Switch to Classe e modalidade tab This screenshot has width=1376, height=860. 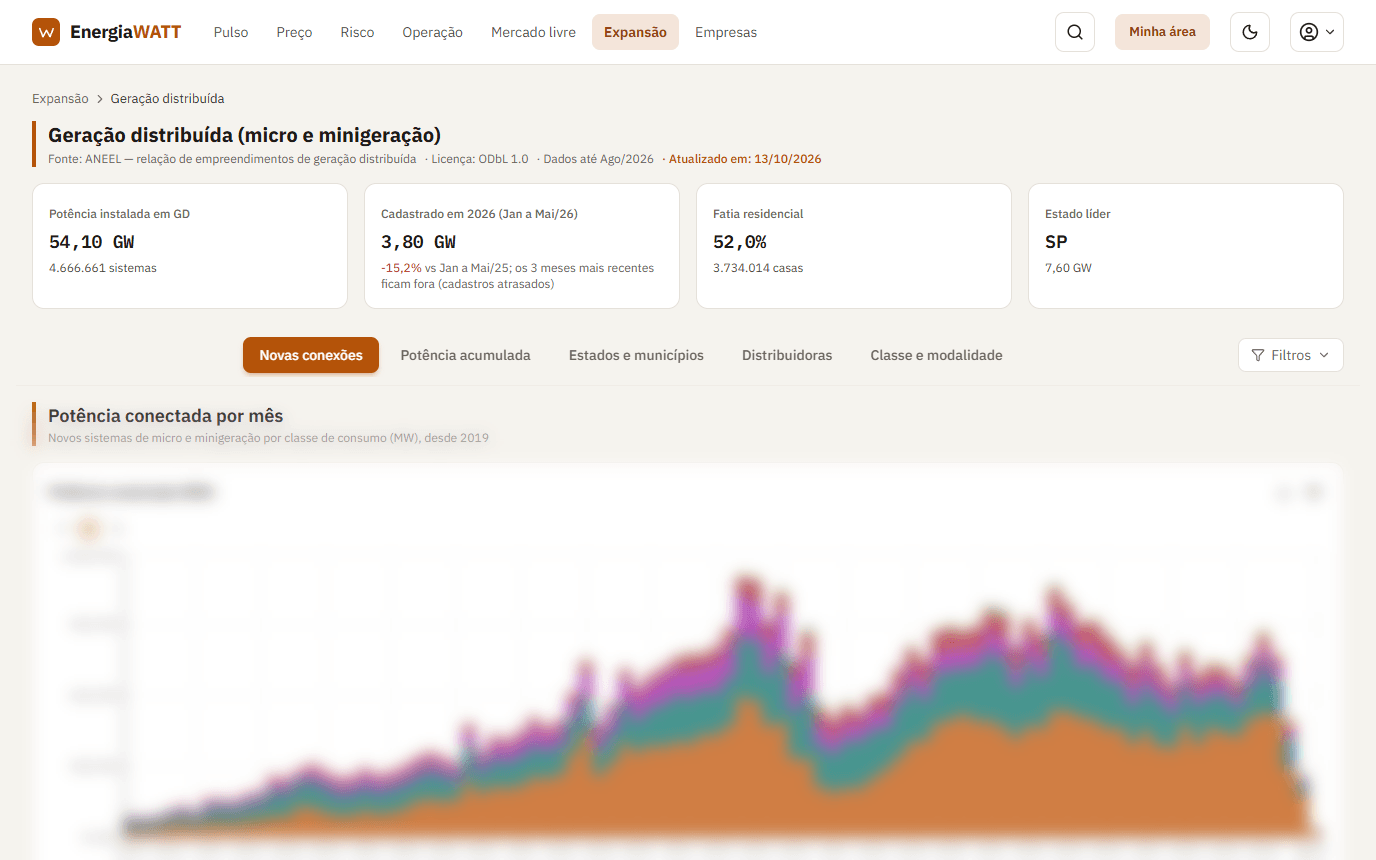click(936, 355)
